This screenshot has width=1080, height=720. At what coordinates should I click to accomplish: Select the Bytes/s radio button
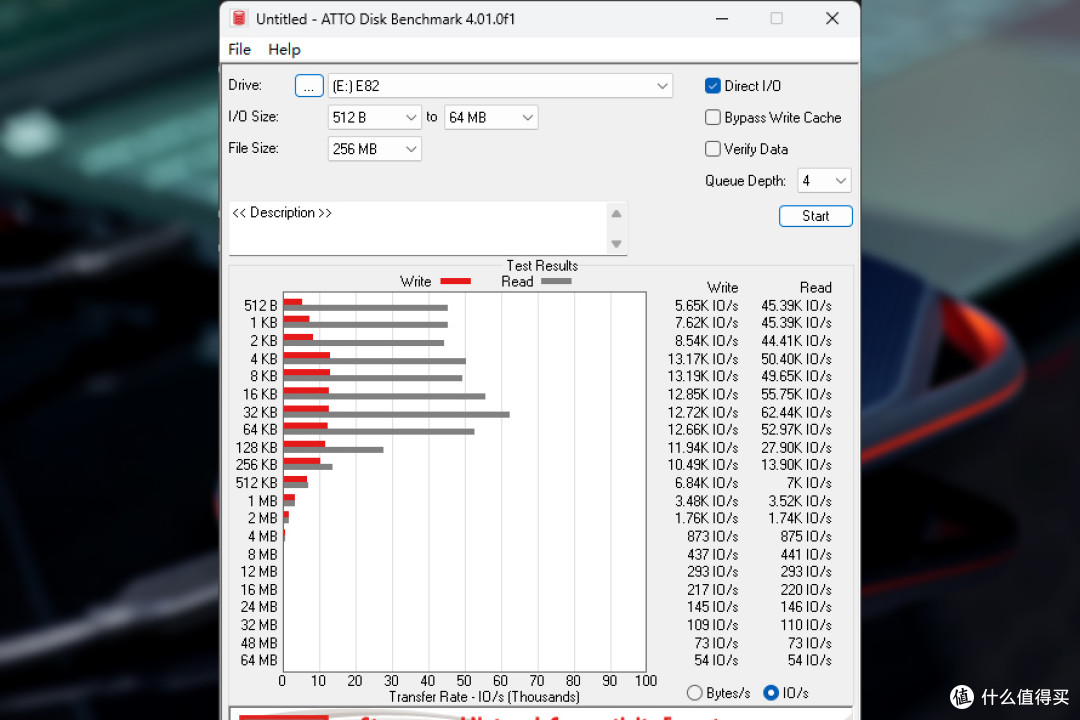(695, 693)
